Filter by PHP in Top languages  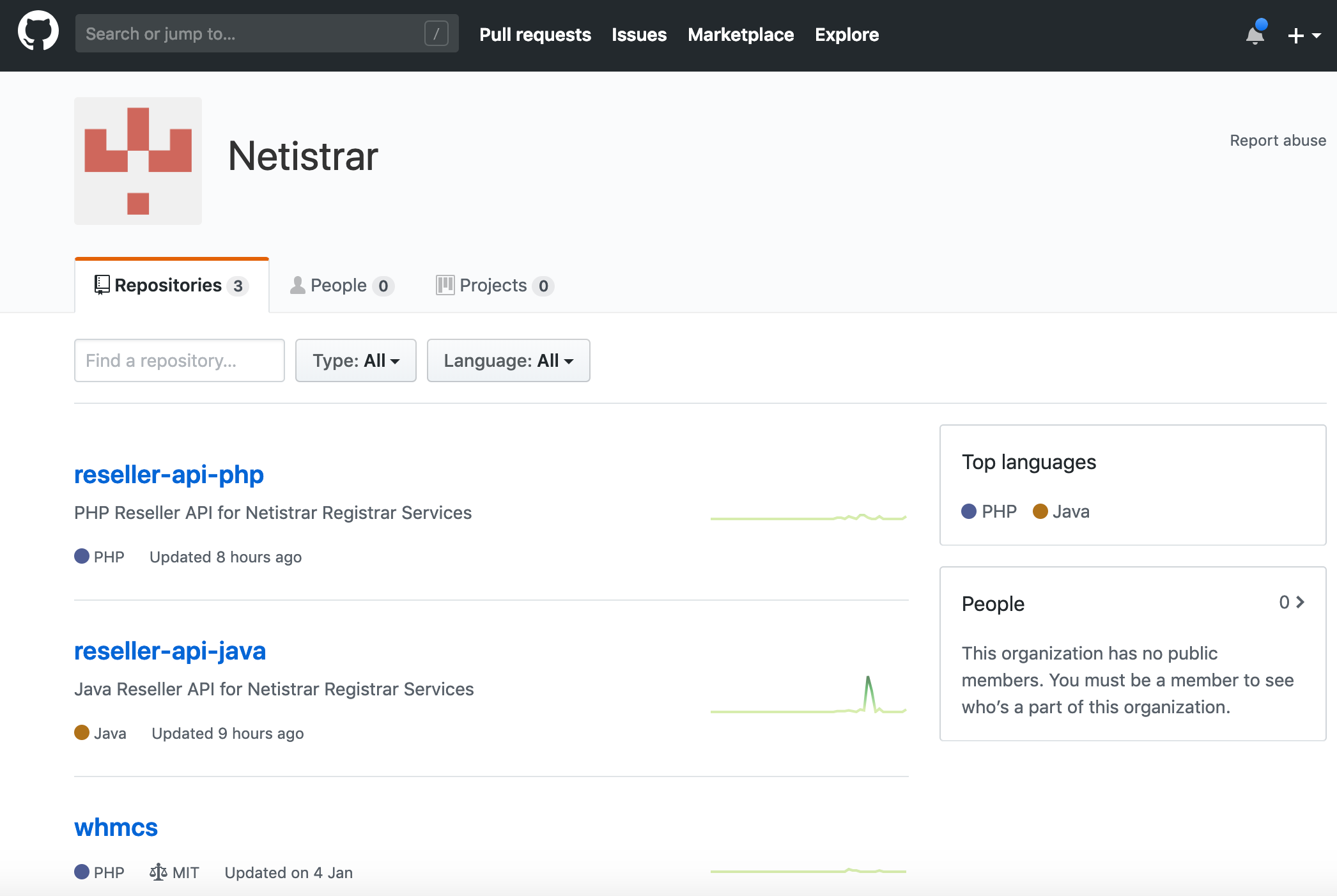pyautogui.click(x=989, y=511)
